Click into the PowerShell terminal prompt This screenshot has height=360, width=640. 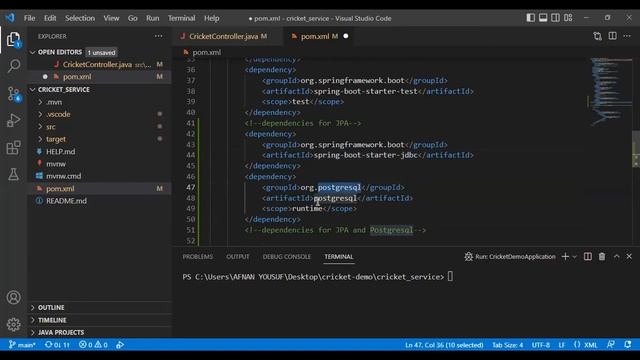tap(450, 277)
